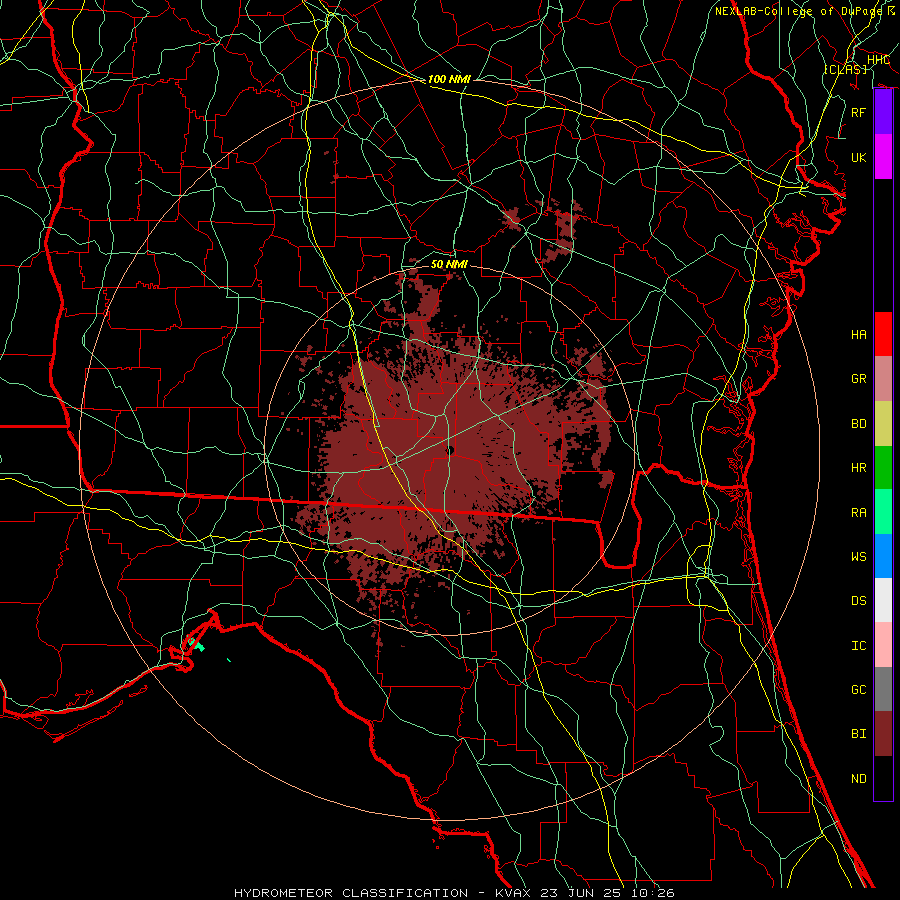Click the HHC product label

[x=878, y=60]
